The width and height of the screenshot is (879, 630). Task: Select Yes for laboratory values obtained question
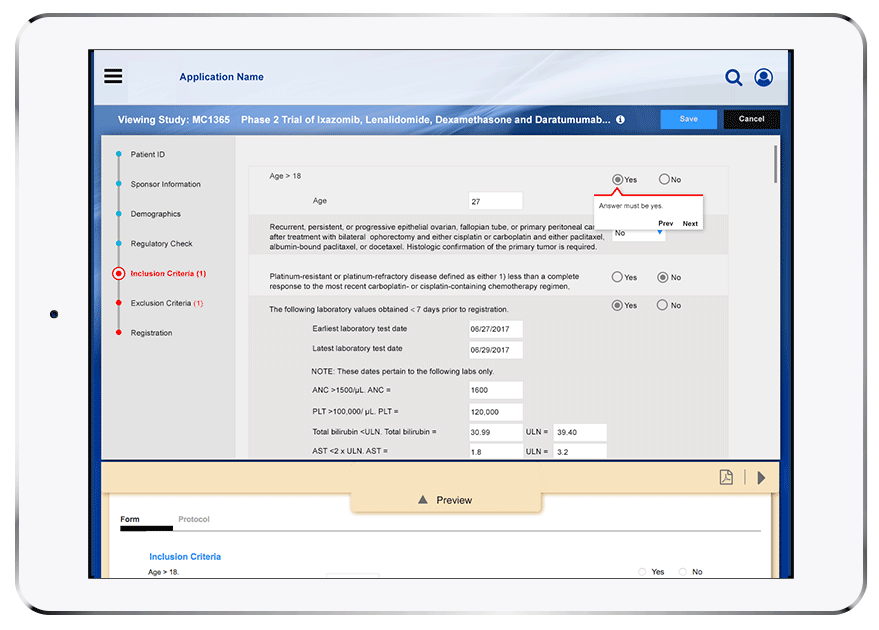point(615,305)
